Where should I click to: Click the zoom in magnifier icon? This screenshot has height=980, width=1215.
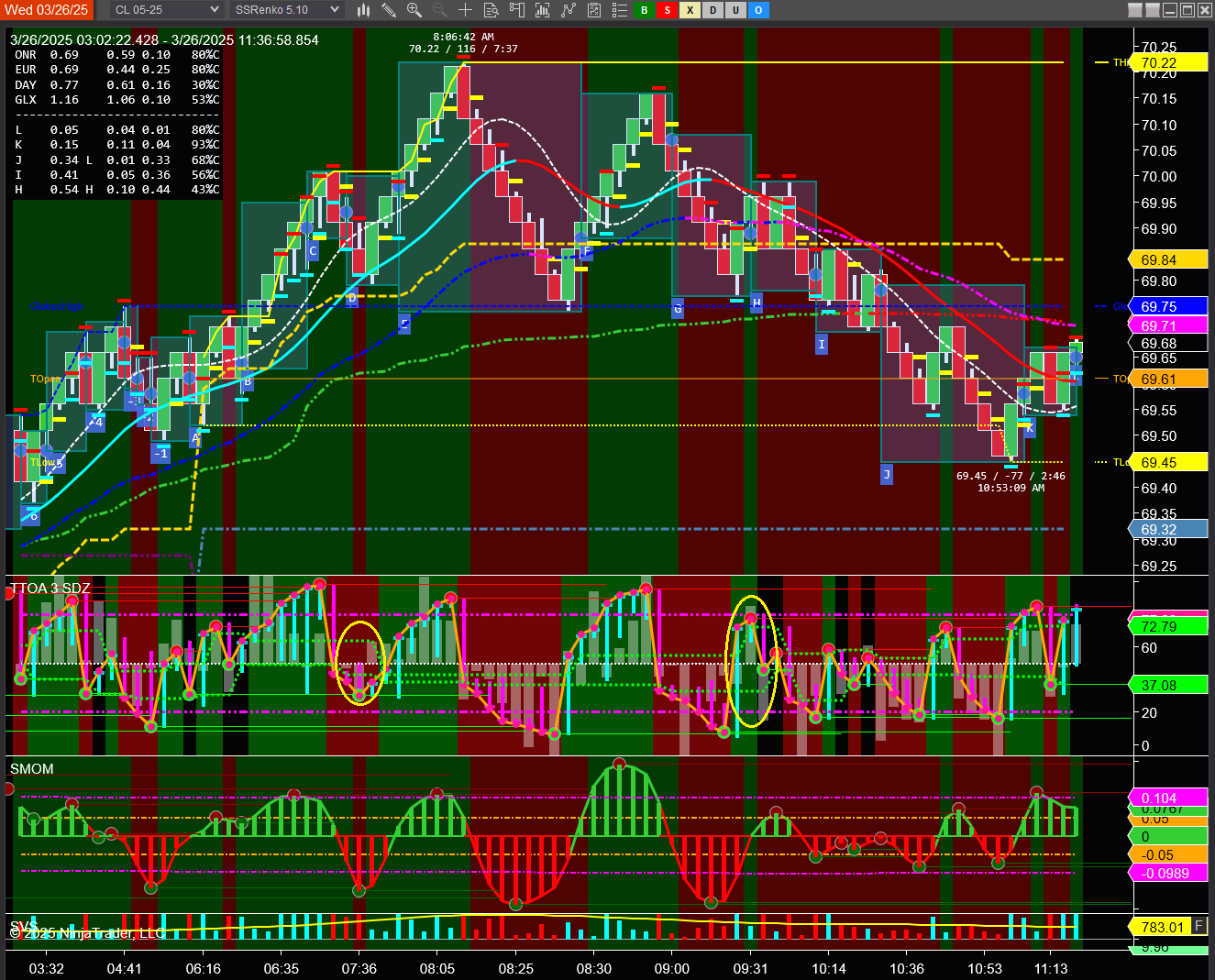click(x=414, y=10)
